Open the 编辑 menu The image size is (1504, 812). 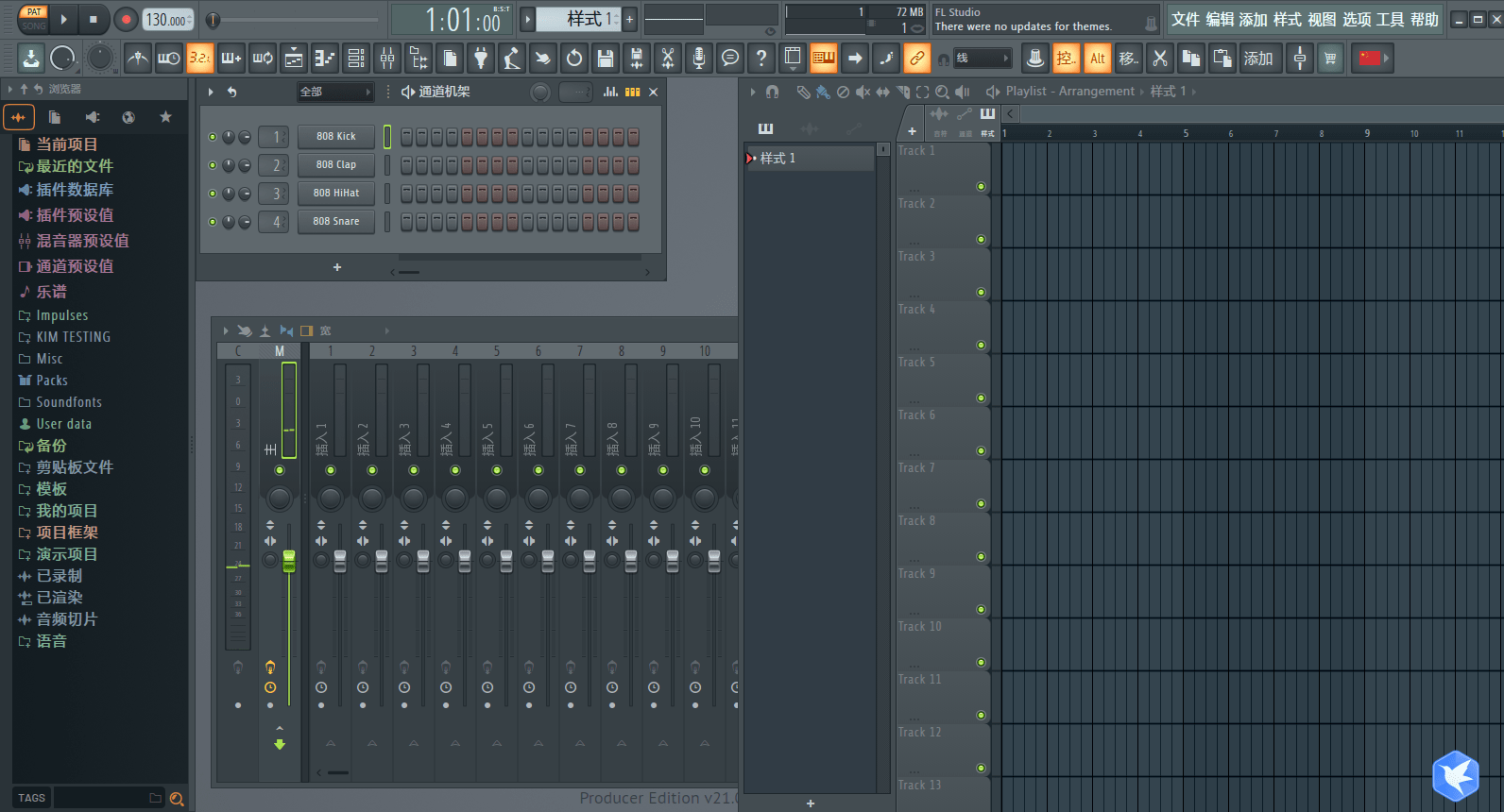[x=1220, y=20]
